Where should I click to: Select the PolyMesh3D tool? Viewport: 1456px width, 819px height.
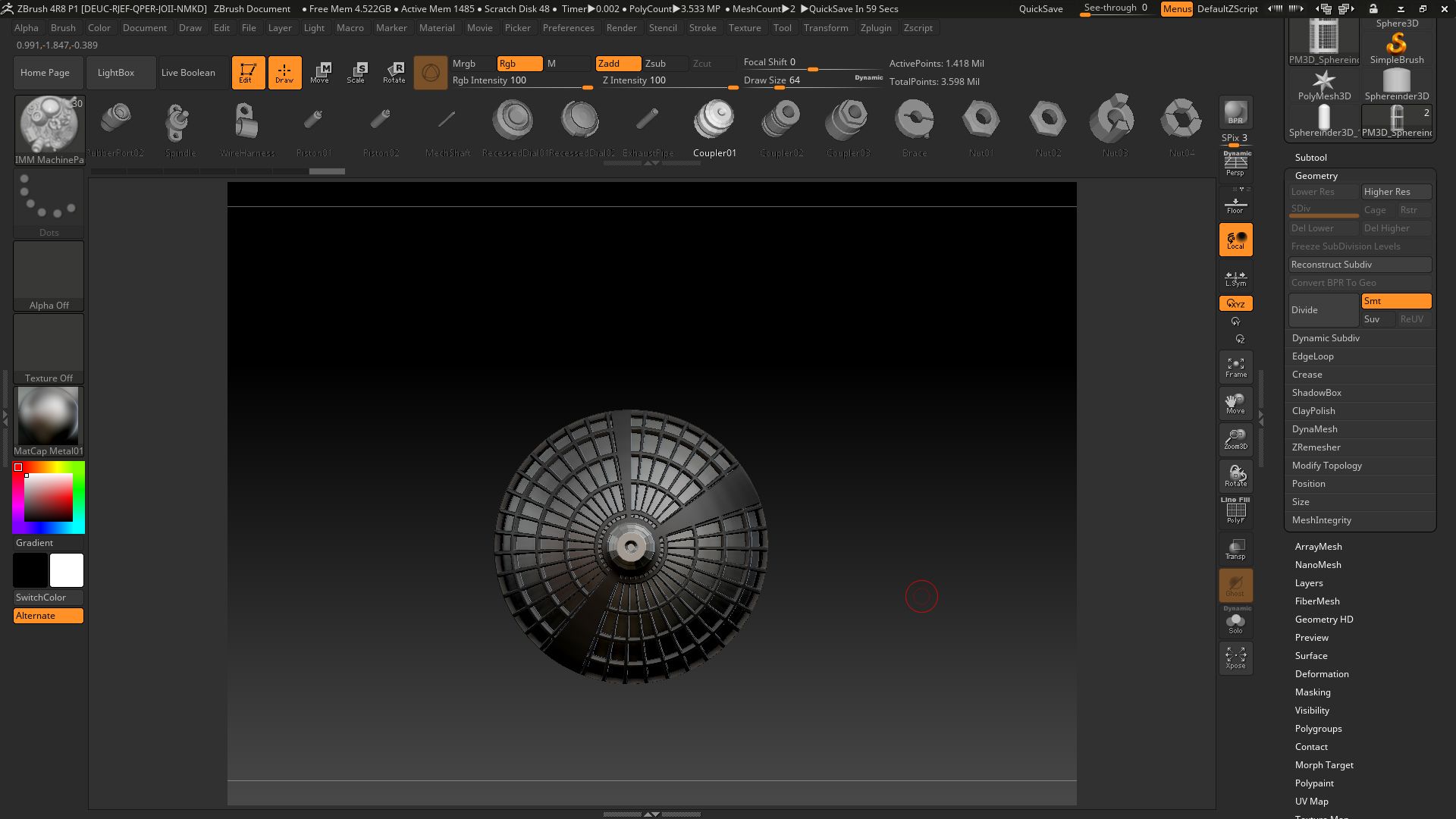[x=1324, y=85]
